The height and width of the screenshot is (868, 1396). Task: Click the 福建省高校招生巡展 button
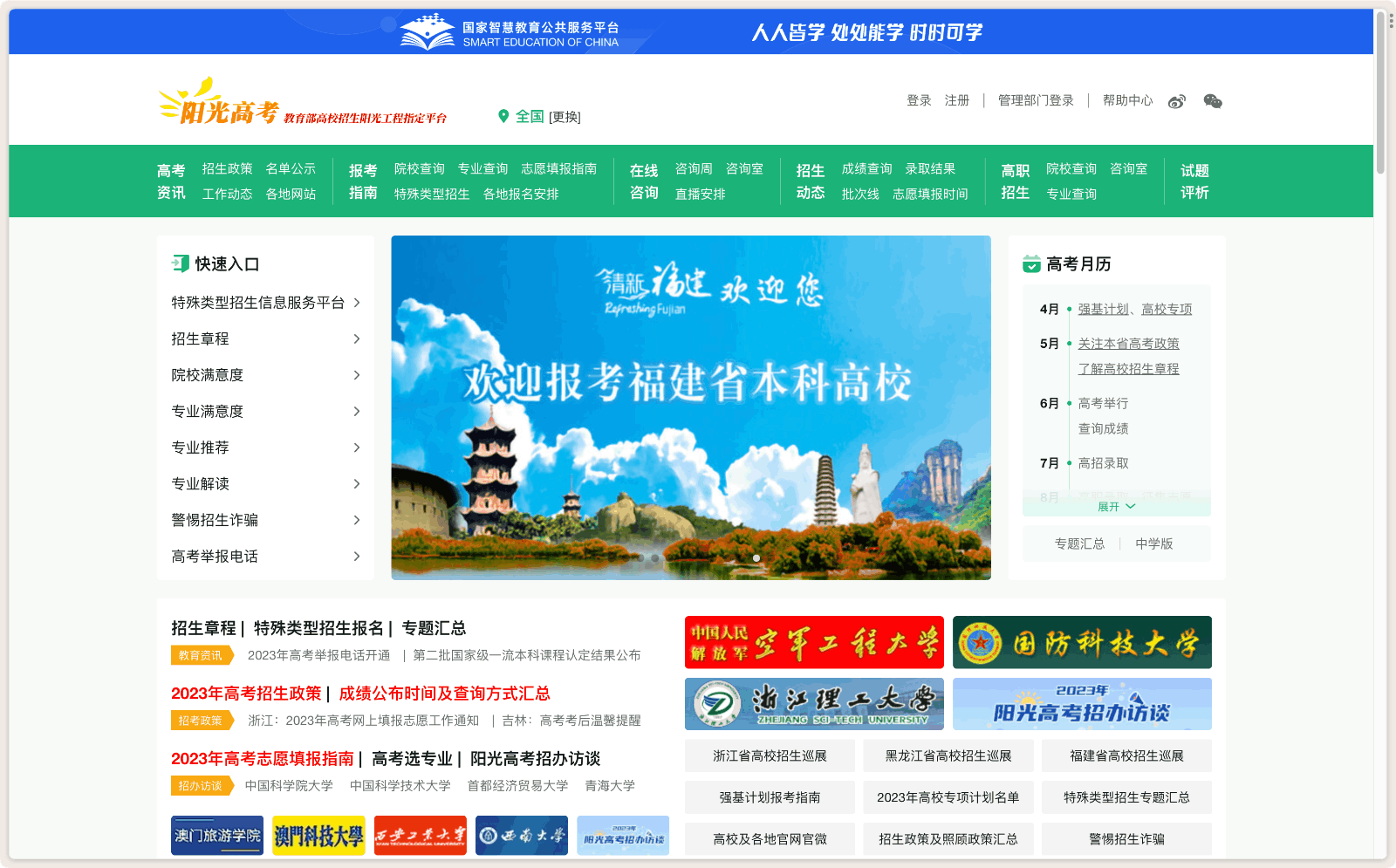click(1126, 755)
